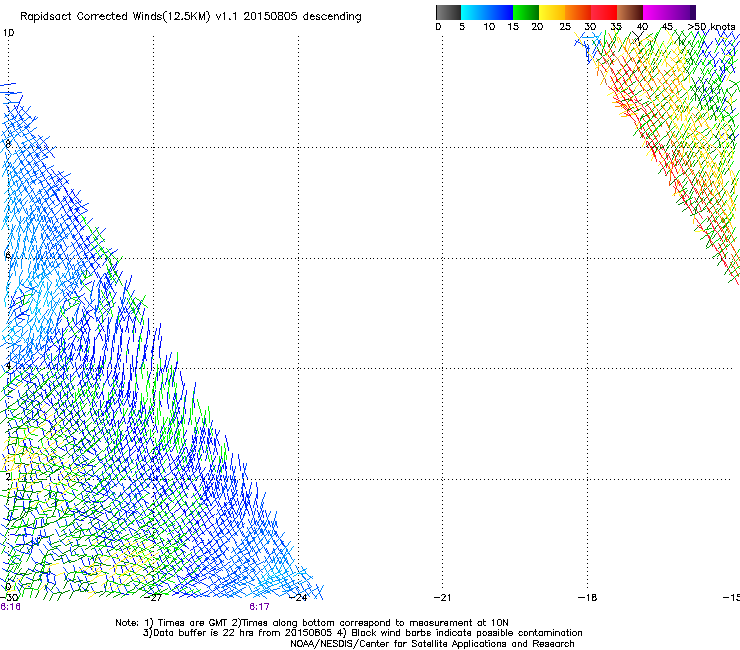Select the '15' knots label under the color bar
Image resolution: width=740 pixels, height=650 pixels.
click(513, 27)
